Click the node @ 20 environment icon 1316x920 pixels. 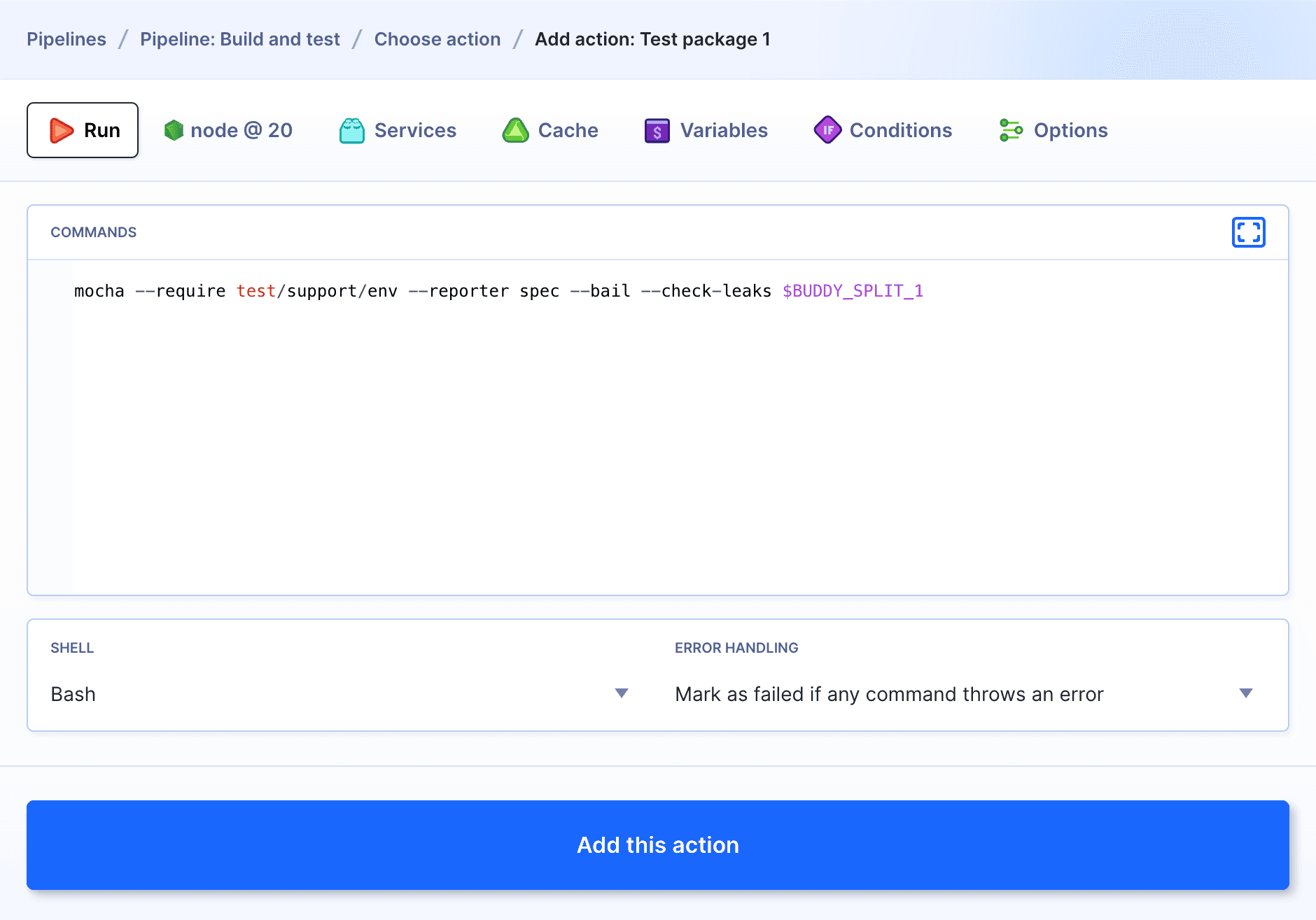point(174,130)
